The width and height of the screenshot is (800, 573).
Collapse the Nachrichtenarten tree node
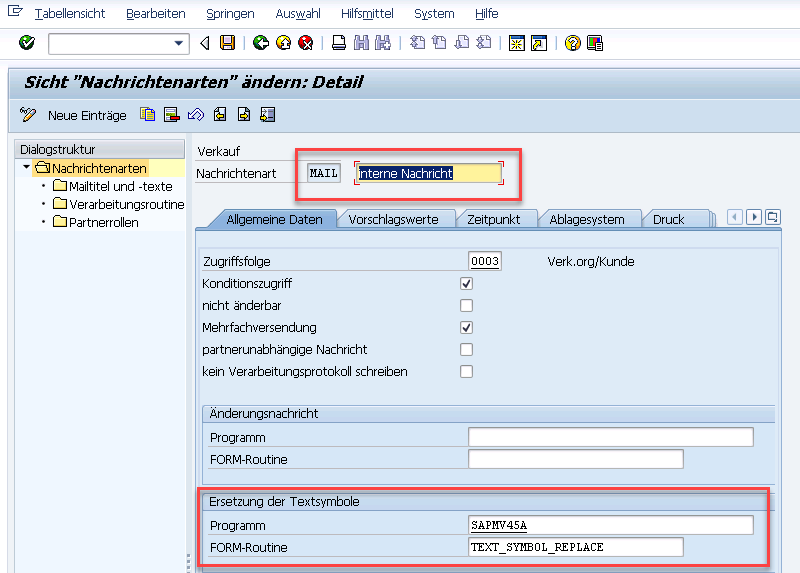pos(26,167)
